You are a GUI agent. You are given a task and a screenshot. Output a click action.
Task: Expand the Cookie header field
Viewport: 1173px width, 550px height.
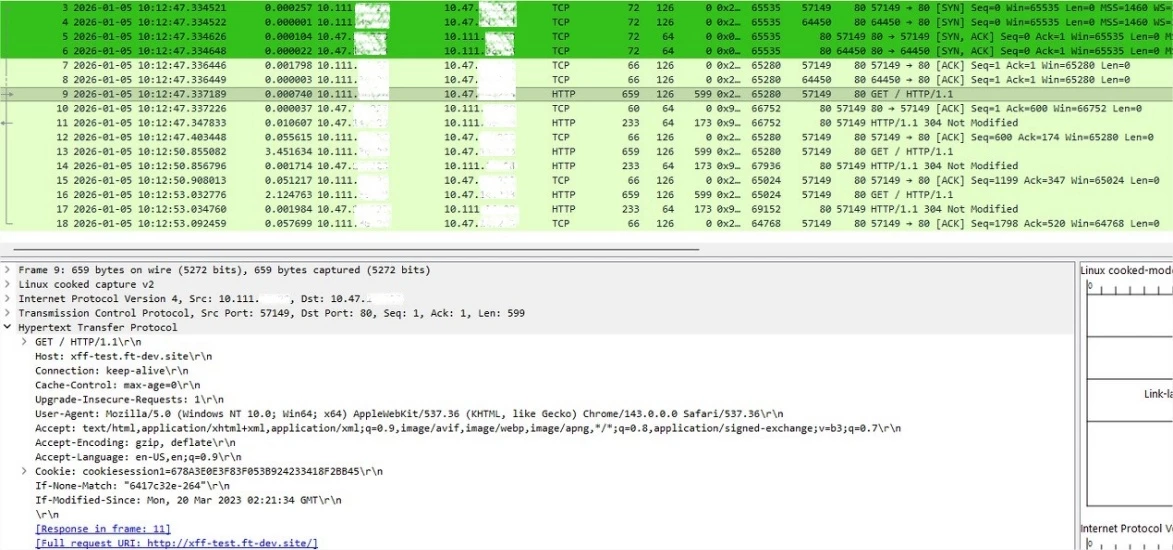(24, 471)
